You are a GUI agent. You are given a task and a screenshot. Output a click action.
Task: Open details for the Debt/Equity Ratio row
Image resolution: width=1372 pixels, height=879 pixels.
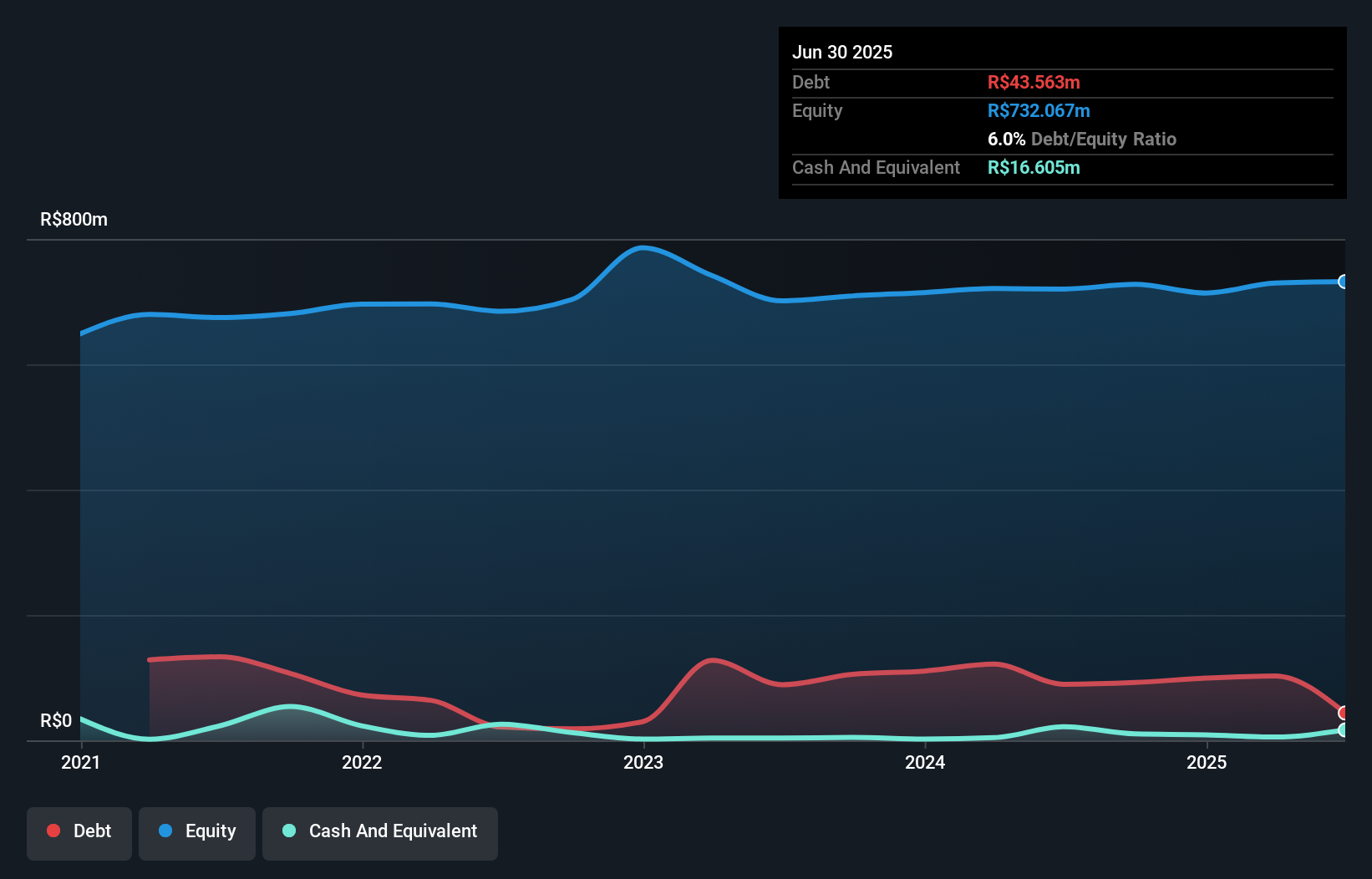[x=1082, y=139]
